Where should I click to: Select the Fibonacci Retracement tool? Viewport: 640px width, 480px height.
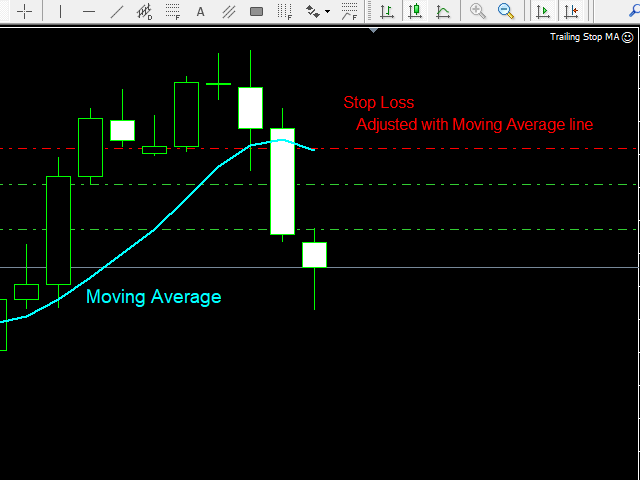click(x=173, y=11)
